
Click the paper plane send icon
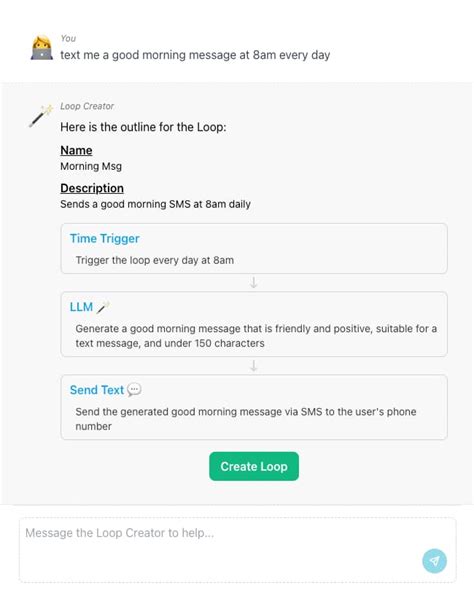434,561
